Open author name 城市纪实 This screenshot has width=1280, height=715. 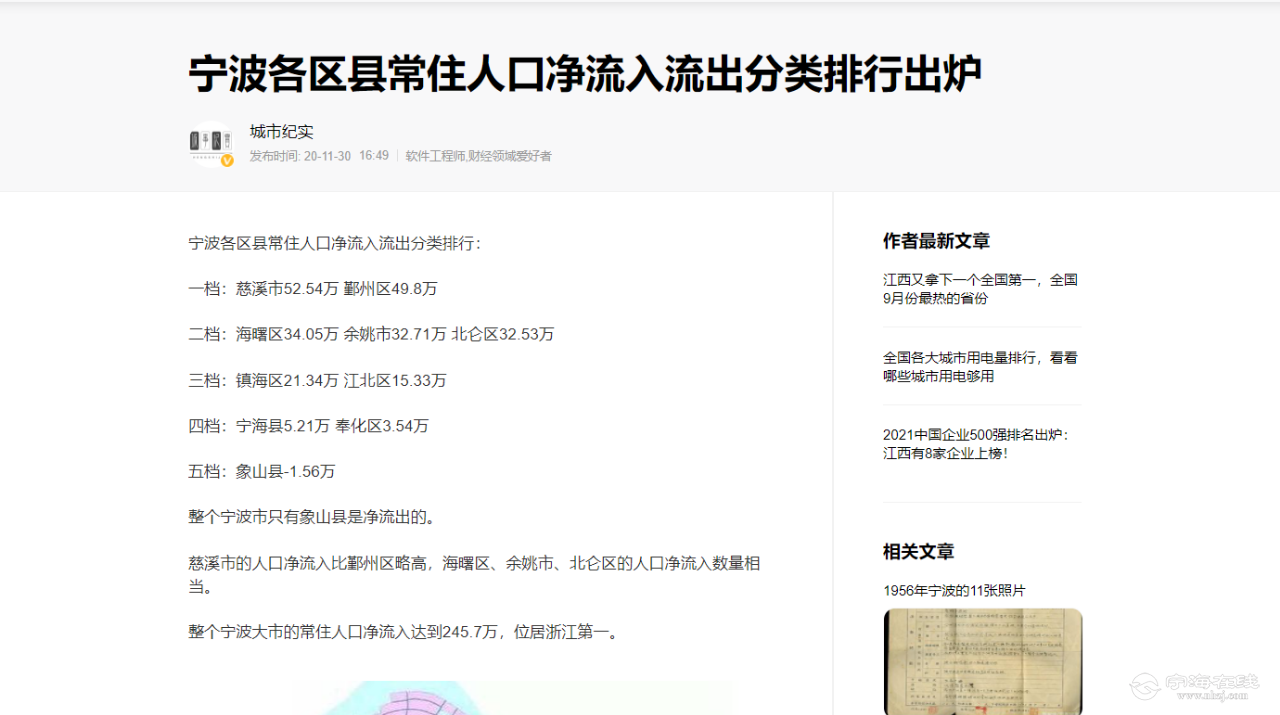(x=282, y=132)
